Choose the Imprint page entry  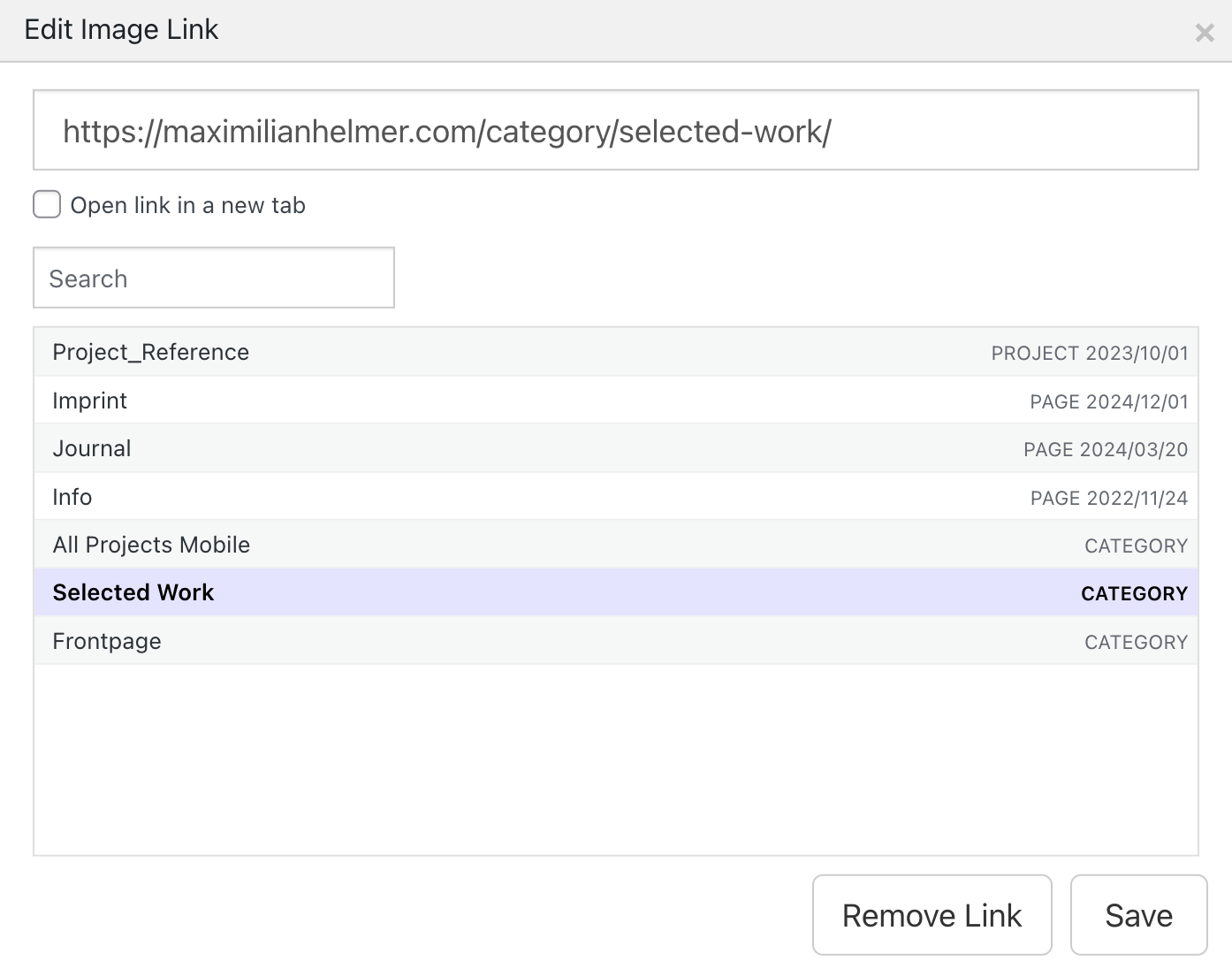click(90, 401)
